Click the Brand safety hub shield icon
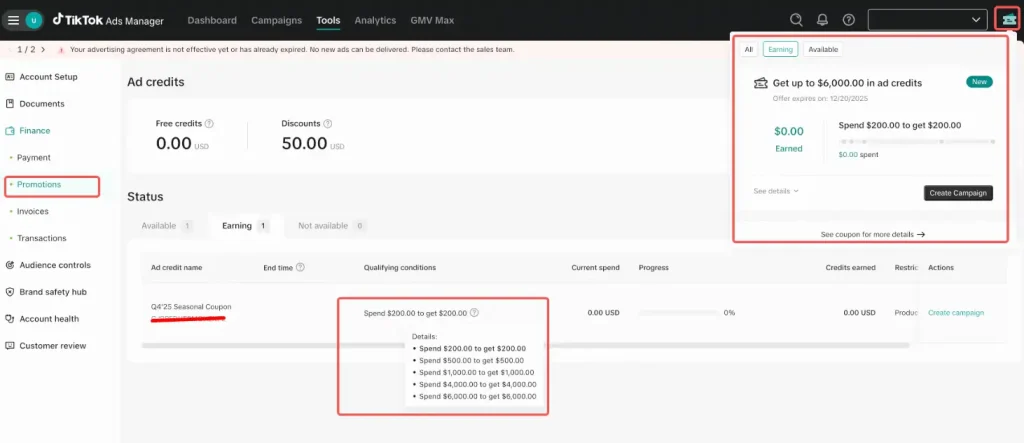The image size is (1024, 443). 9,291
